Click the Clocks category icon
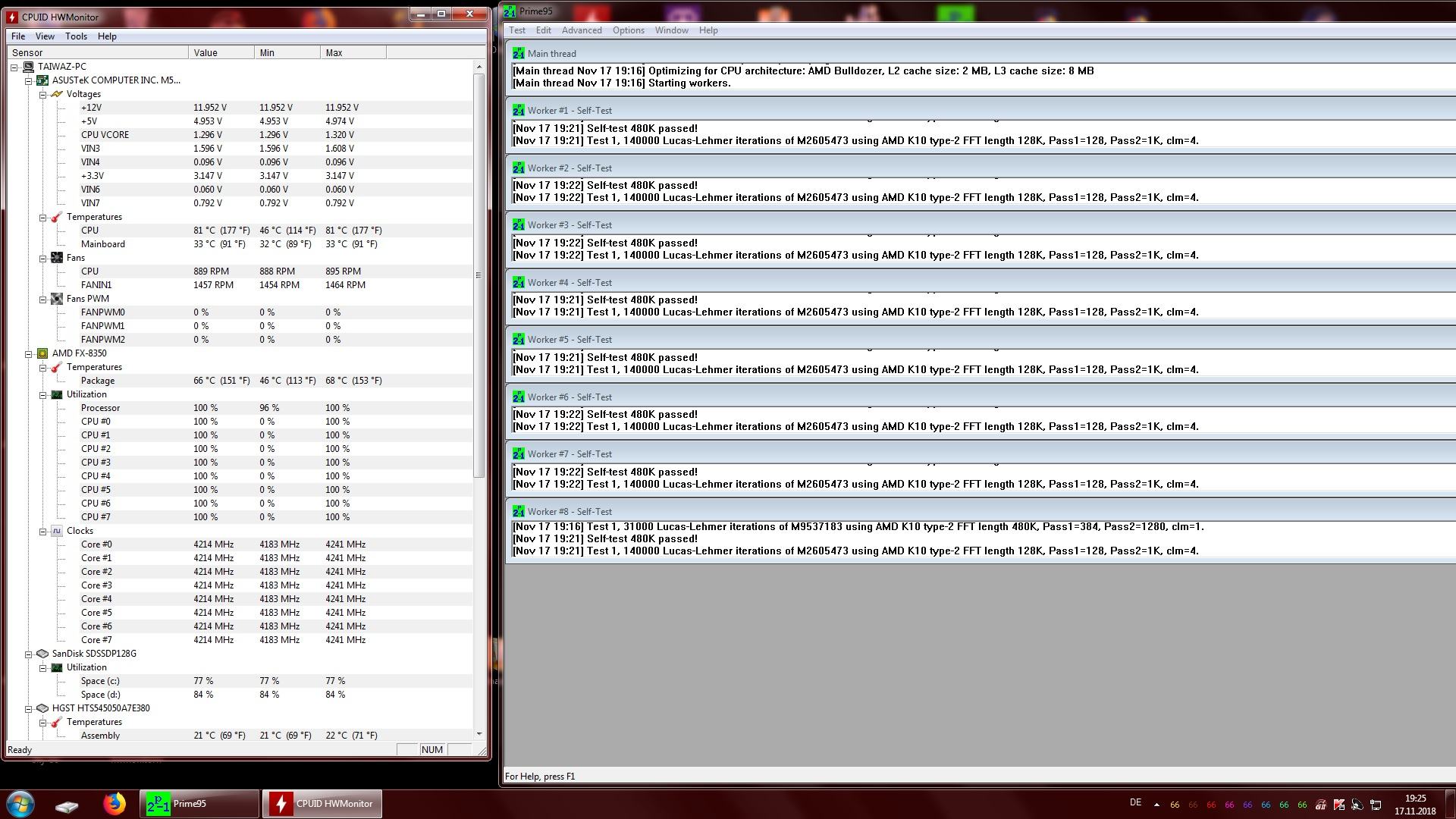The width and height of the screenshot is (1456, 819). [x=57, y=531]
